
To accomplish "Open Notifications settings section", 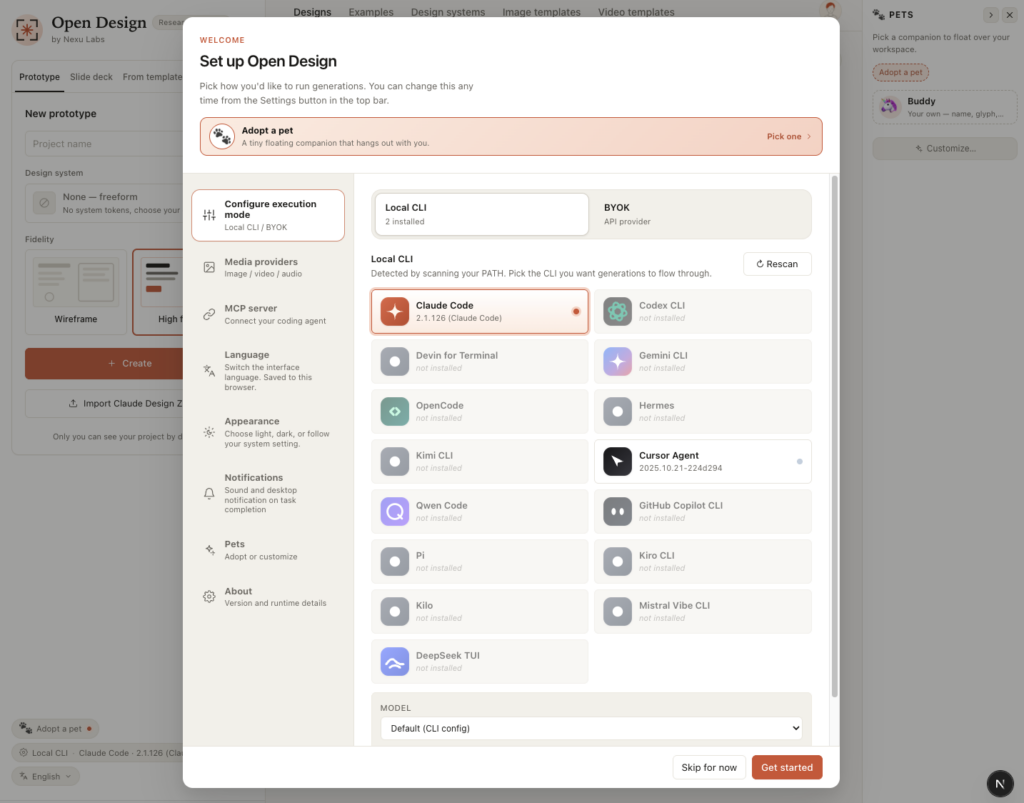I will tap(268, 494).
